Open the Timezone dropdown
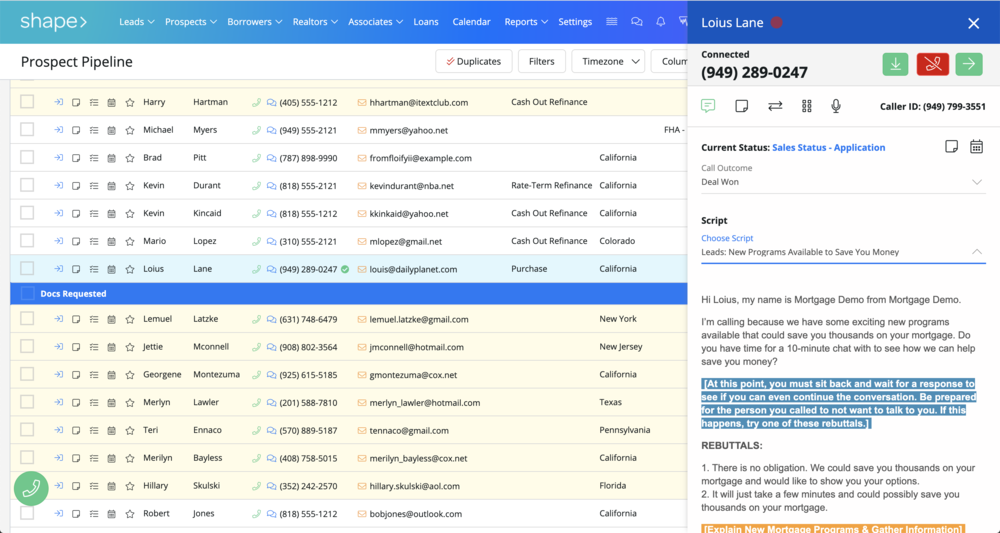This screenshot has width=1000, height=533. click(608, 61)
